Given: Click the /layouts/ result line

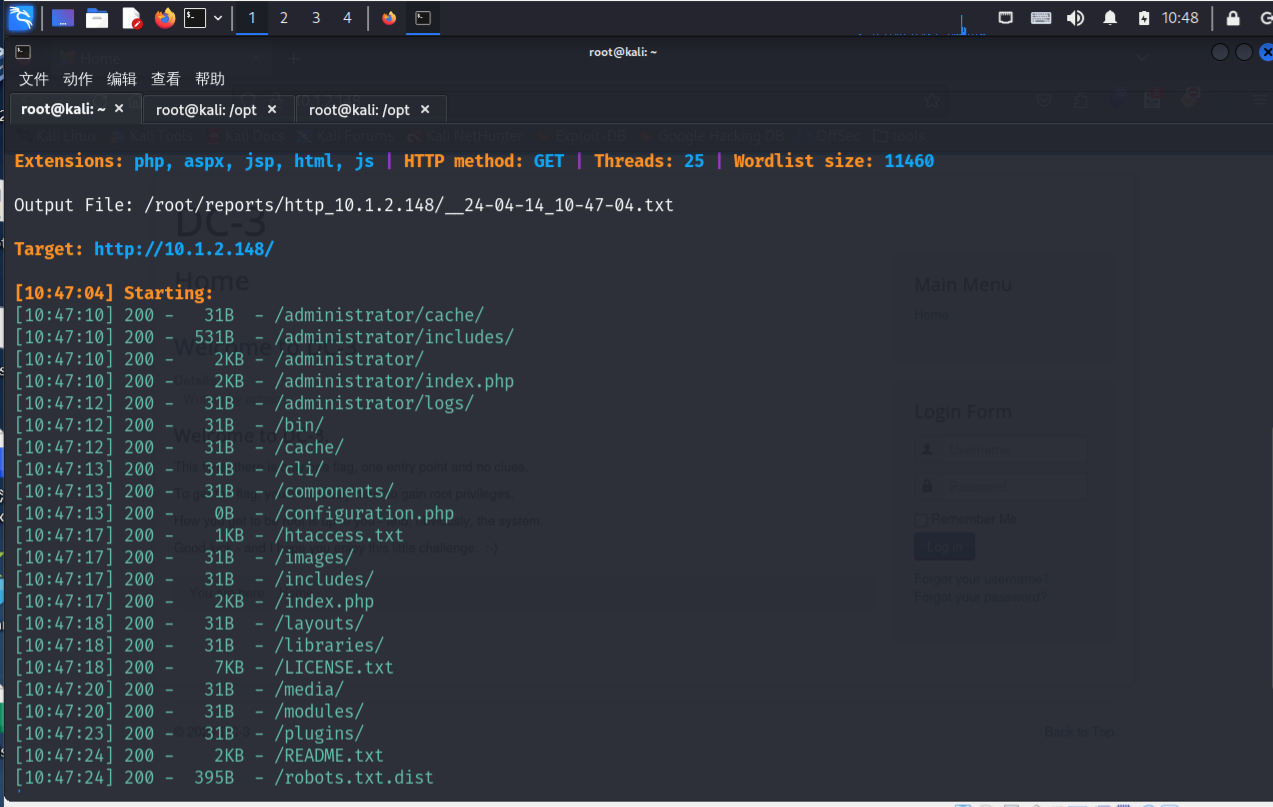Looking at the screenshot, I should (x=319, y=623).
